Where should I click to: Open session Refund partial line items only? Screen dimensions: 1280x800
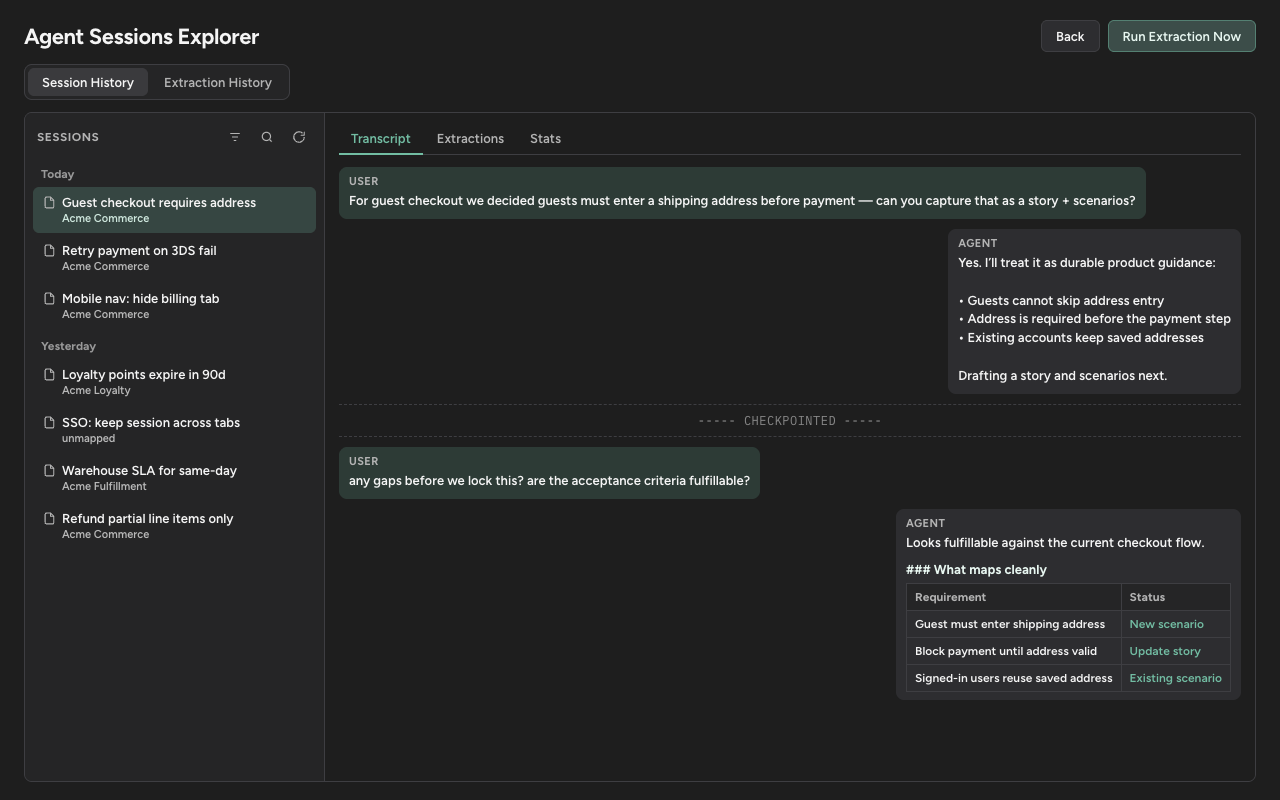coord(175,526)
